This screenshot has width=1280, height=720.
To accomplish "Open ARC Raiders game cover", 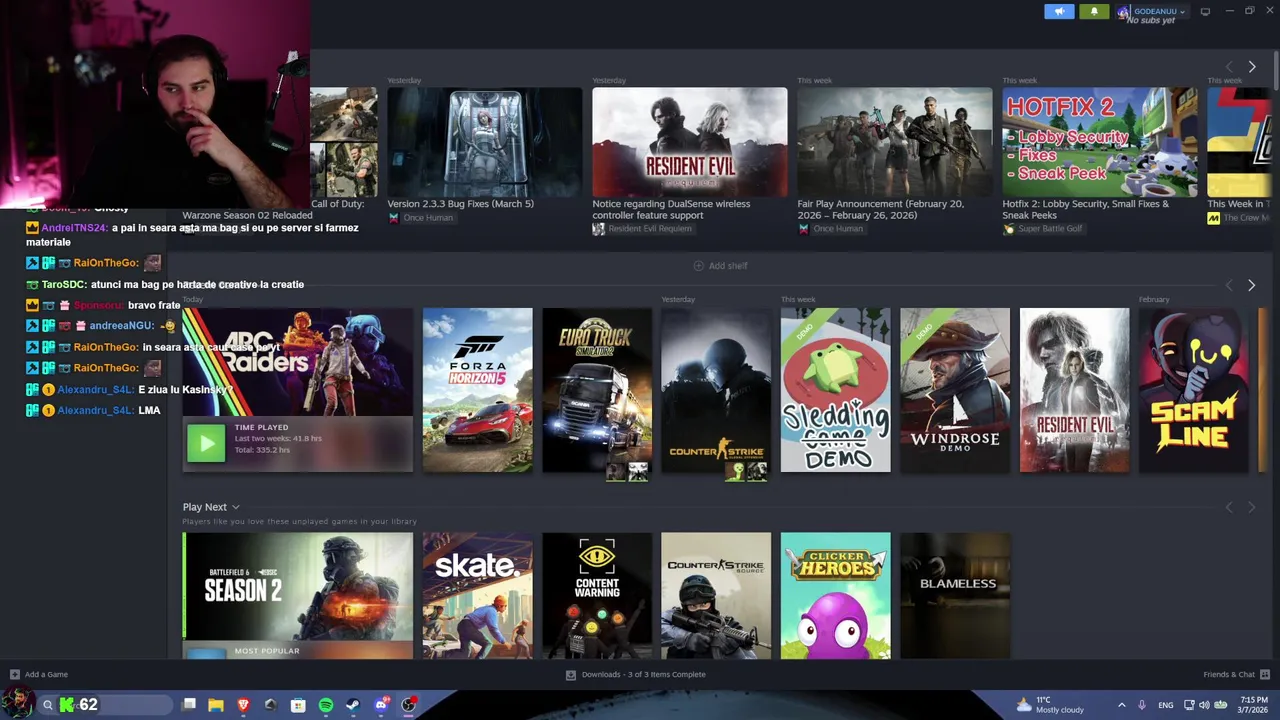I will 297,362.
